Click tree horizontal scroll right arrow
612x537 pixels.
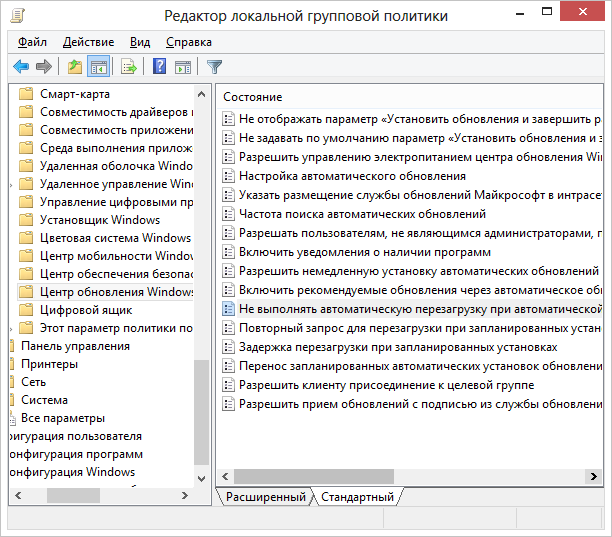point(185,495)
